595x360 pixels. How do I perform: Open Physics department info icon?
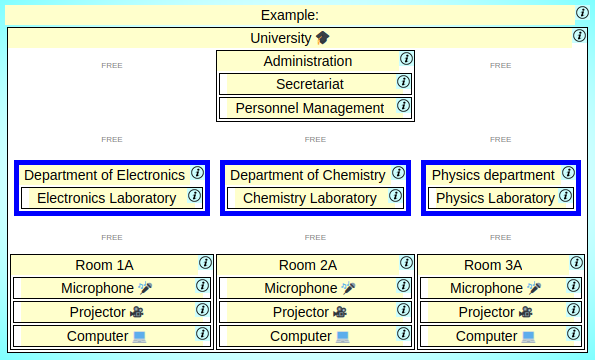click(x=568, y=173)
